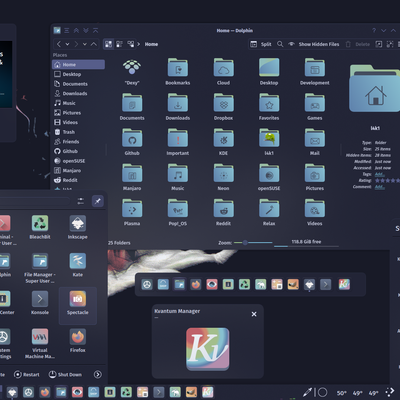Click the Restart button in the launcher
This screenshot has height=400, width=400.
(27, 374)
